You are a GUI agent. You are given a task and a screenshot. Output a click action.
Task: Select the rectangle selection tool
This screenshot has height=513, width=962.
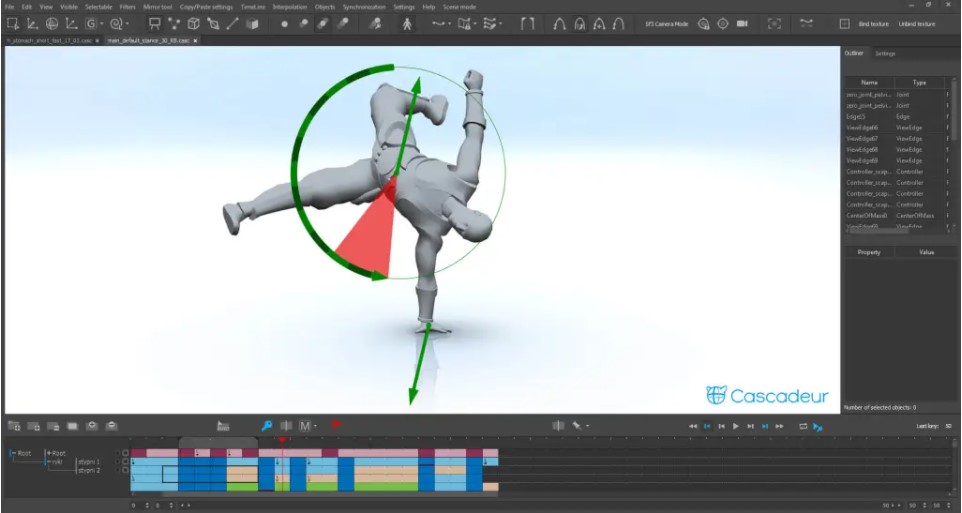pos(12,23)
